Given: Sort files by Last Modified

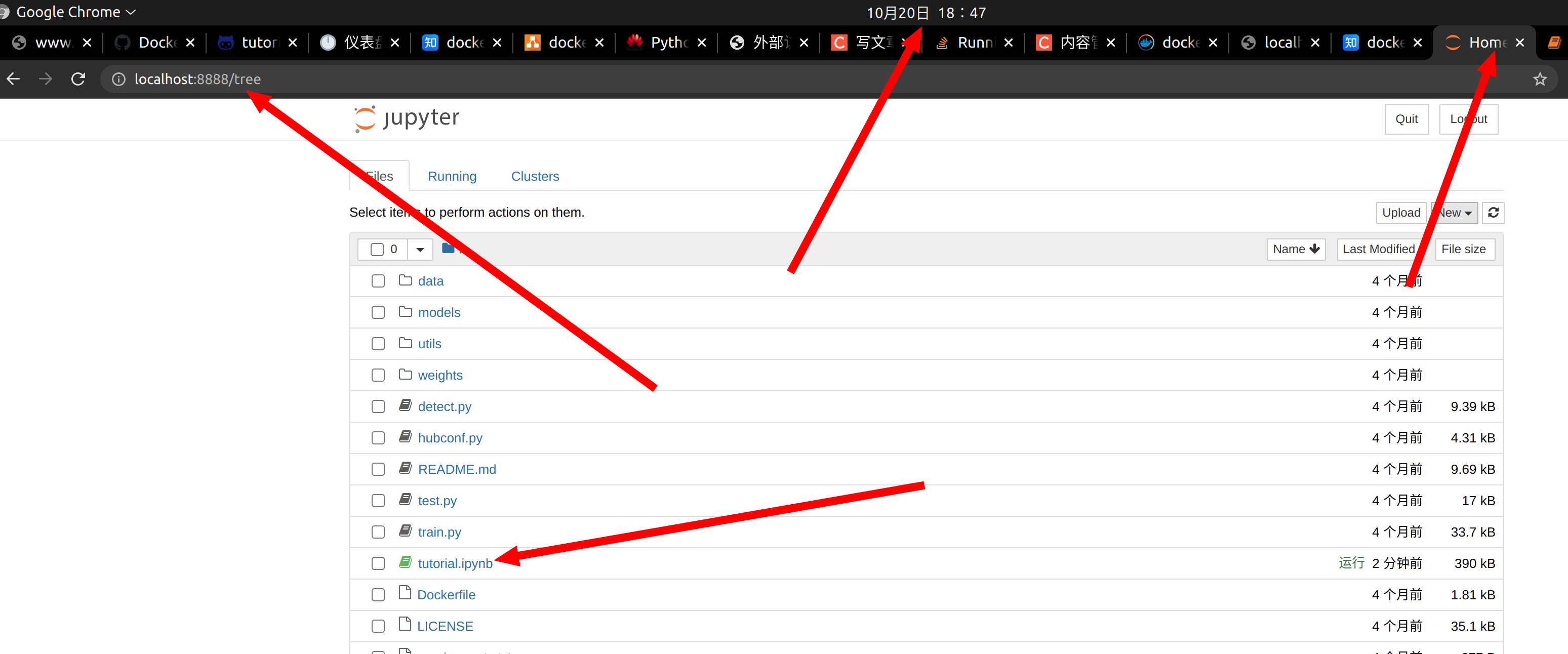Looking at the screenshot, I should click(x=1378, y=249).
